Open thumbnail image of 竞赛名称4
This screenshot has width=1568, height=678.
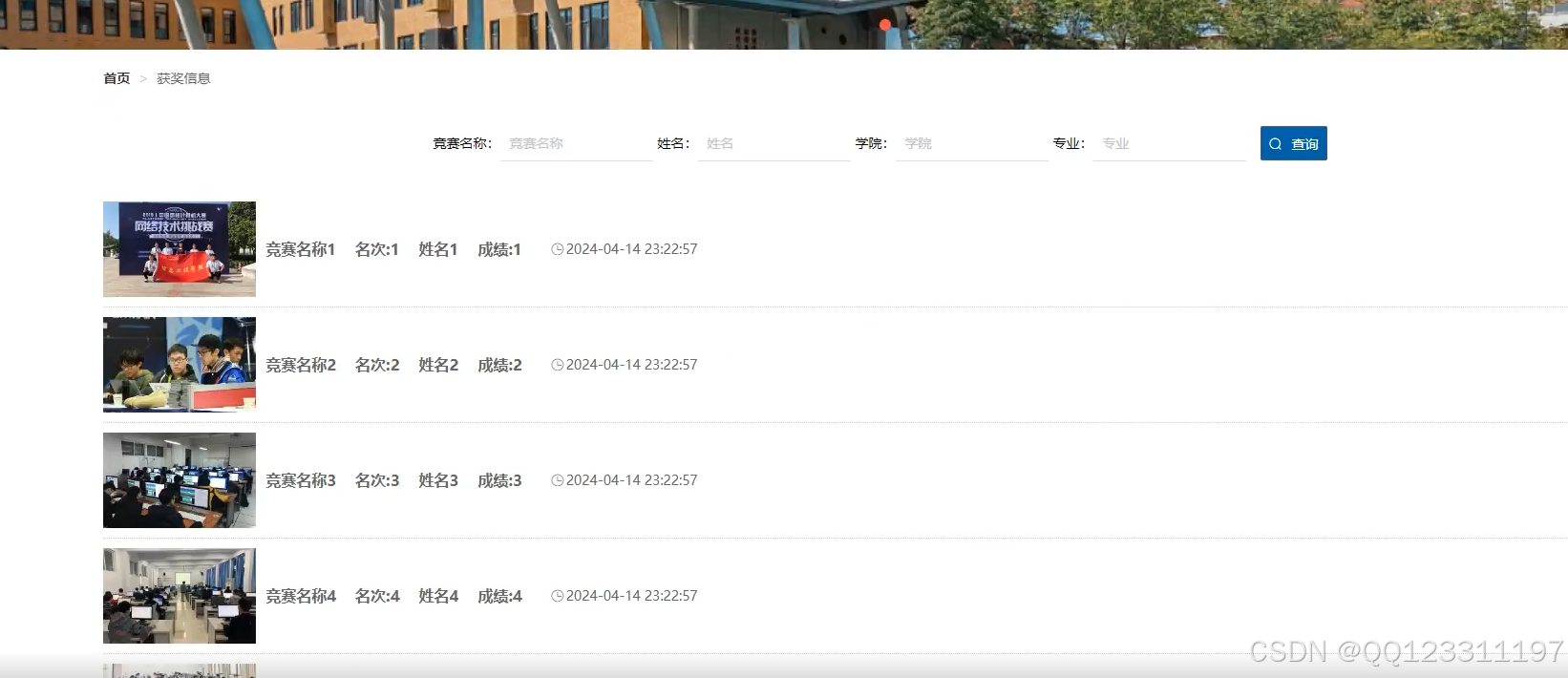(x=180, y=596)
